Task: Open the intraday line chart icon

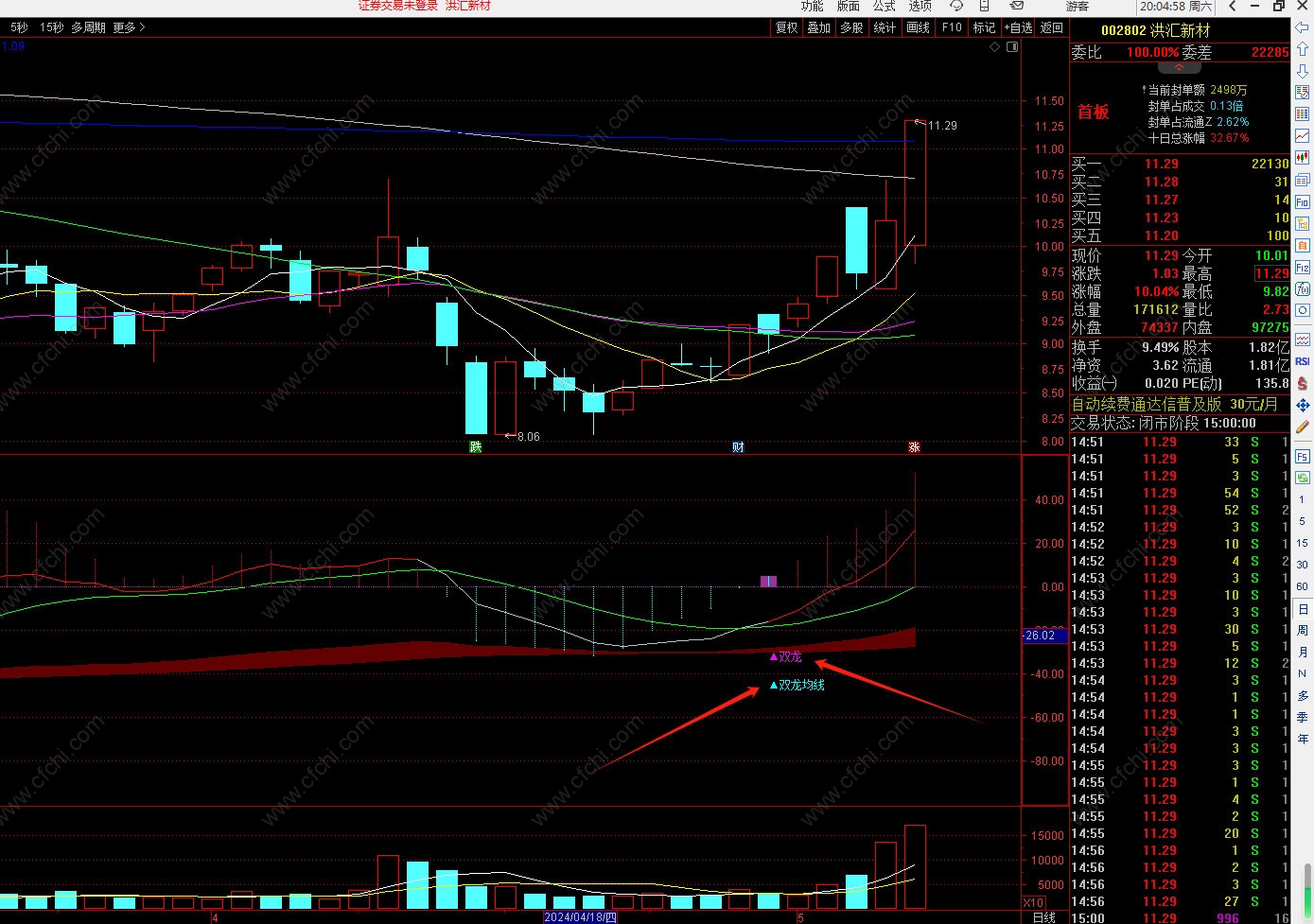Action: click(1303, 135)
